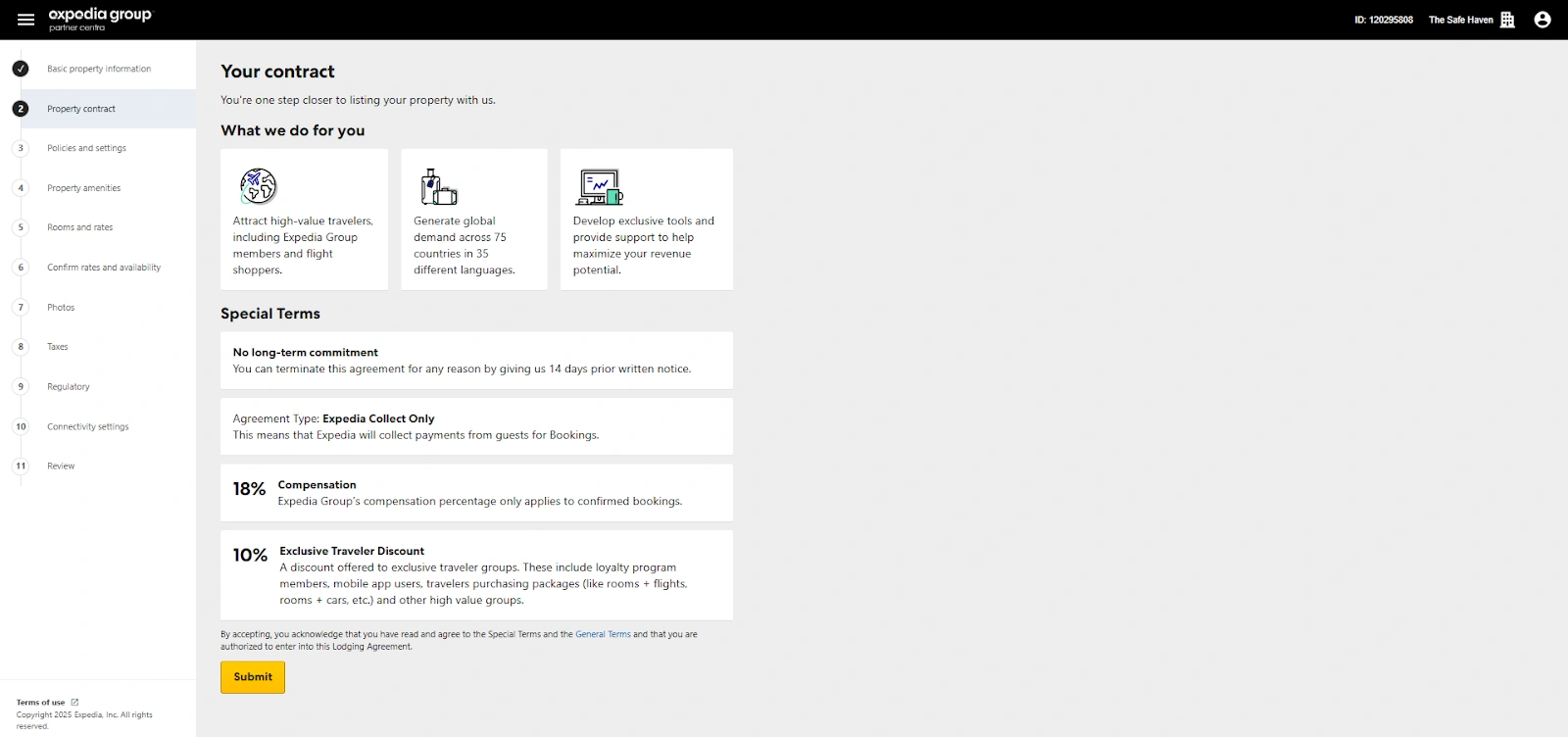Open the Regulatory step
The width and height of the screenshot is (1568, 737).
[69, 386]
